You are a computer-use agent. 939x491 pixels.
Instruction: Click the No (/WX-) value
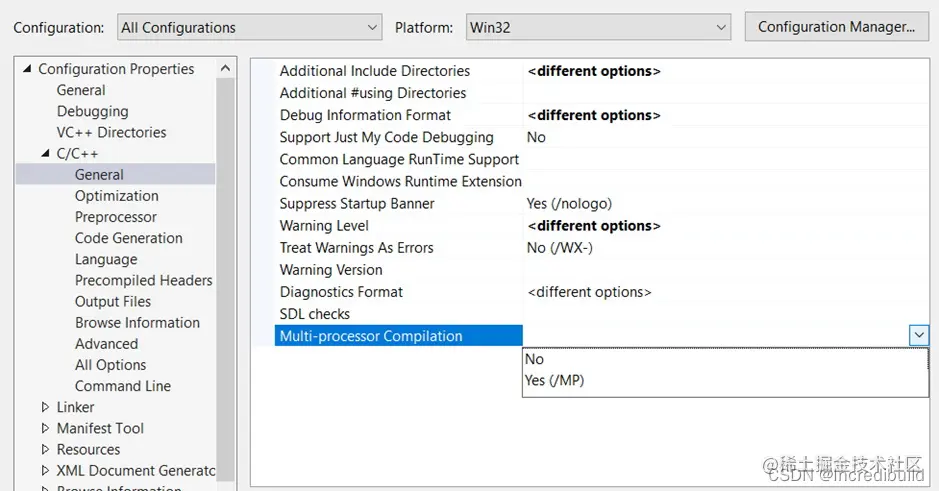(x=559, y=248)
